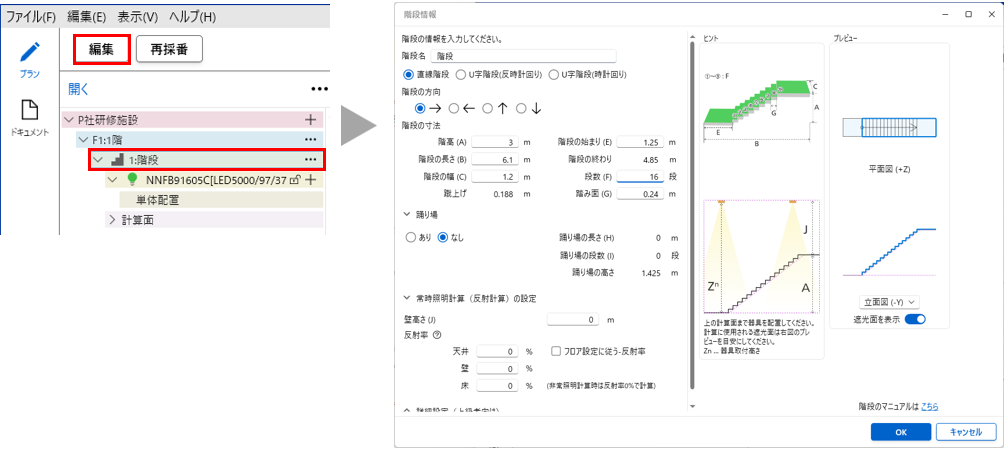The width and height of the screenshot is (1005, 450).
Task: Open the プラン pencil icon in sidebar
Action: (x=30, y=53)
